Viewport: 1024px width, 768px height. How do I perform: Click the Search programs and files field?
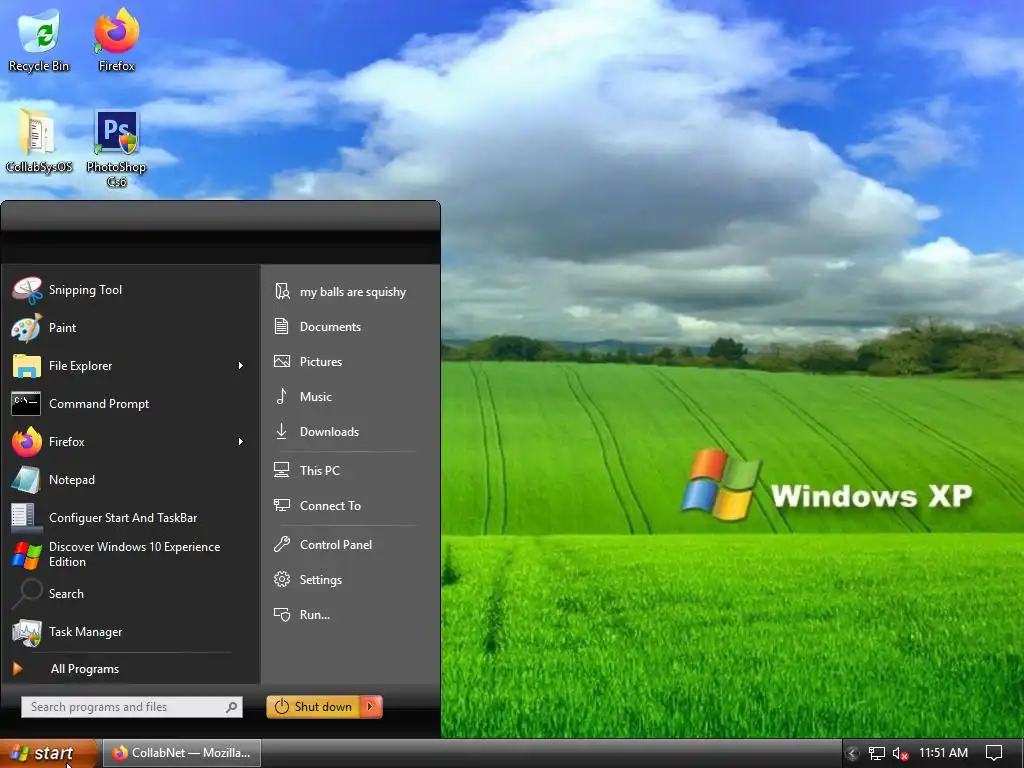132,707
